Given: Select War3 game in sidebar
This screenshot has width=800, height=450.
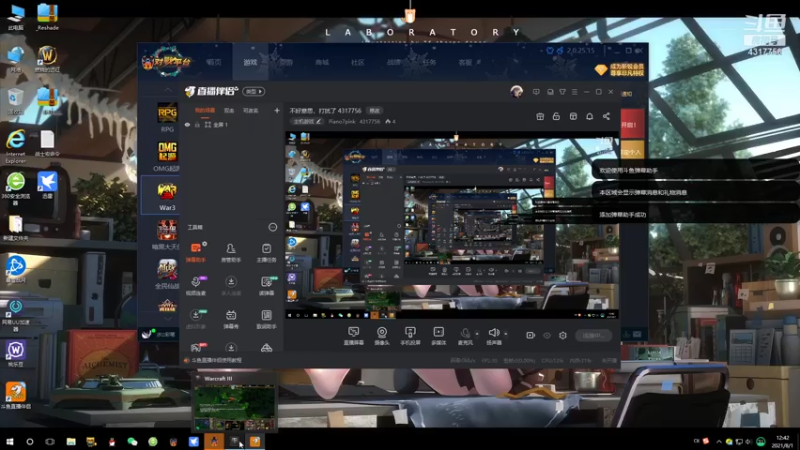Looking at the screenshot, I should pyautogui.click(x=167, y=196).
